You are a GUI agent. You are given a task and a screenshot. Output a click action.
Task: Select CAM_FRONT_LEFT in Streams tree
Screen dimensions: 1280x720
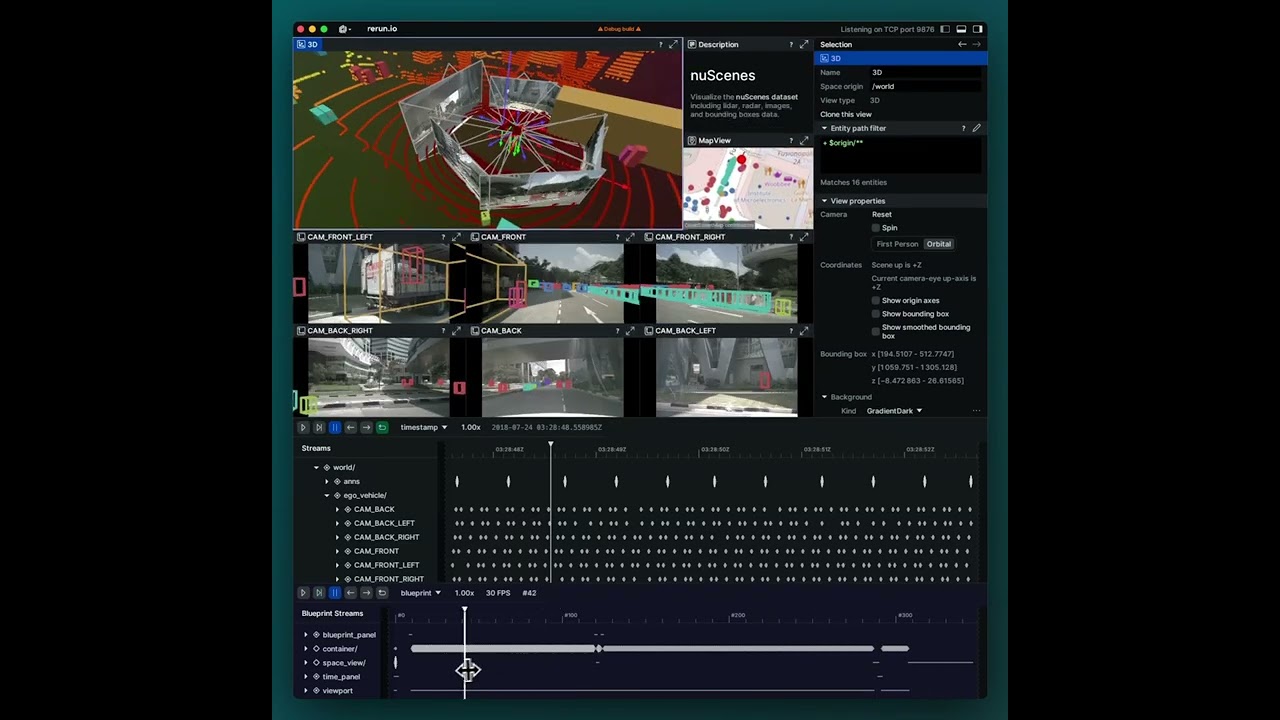coord(387,565)
